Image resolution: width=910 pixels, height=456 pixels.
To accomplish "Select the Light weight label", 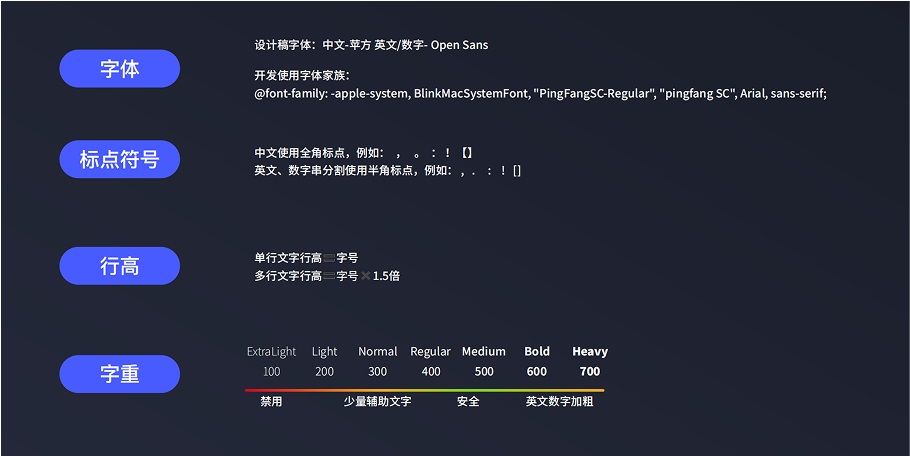I will [325, 352].
